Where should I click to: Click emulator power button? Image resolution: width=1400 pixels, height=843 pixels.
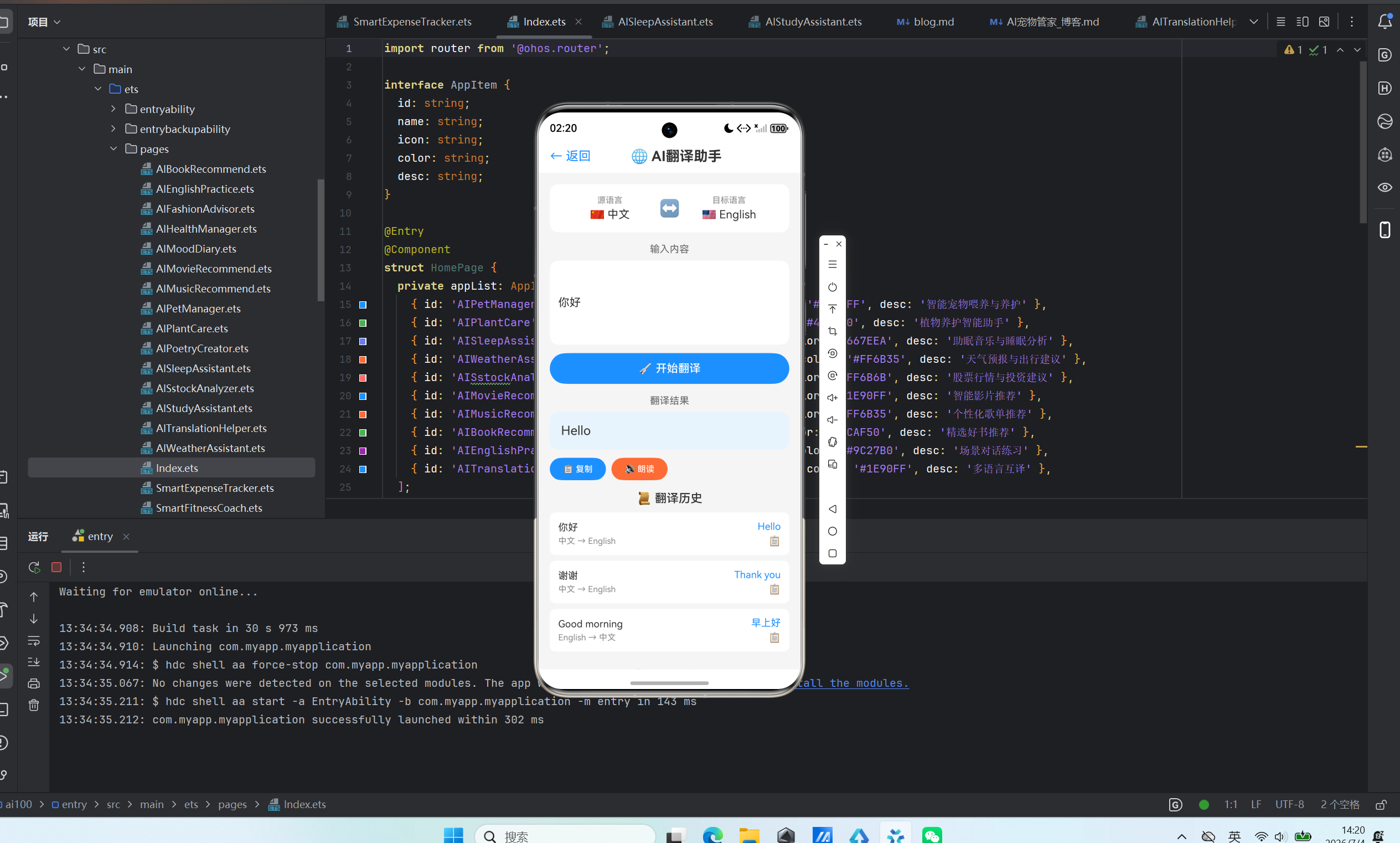[x=832, y=287]
